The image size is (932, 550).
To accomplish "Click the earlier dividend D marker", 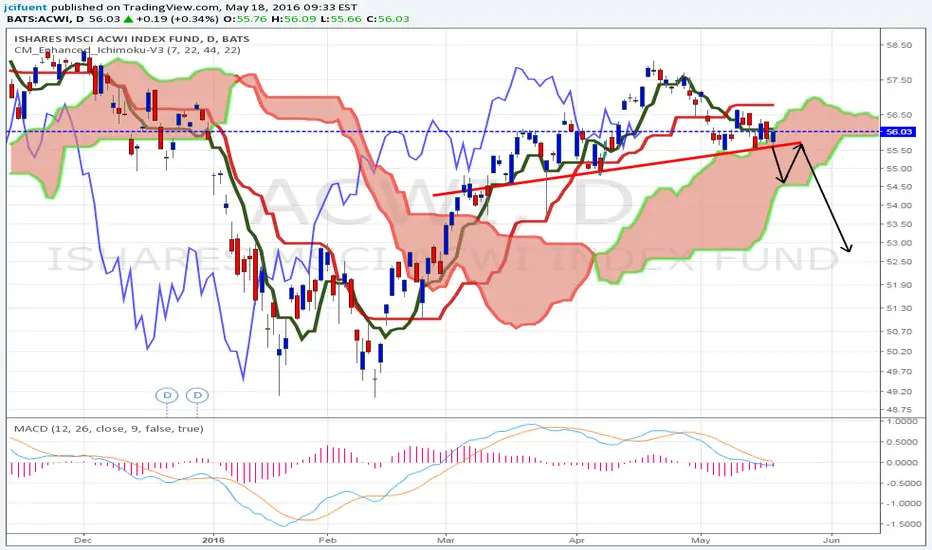I will click(167, 395).
